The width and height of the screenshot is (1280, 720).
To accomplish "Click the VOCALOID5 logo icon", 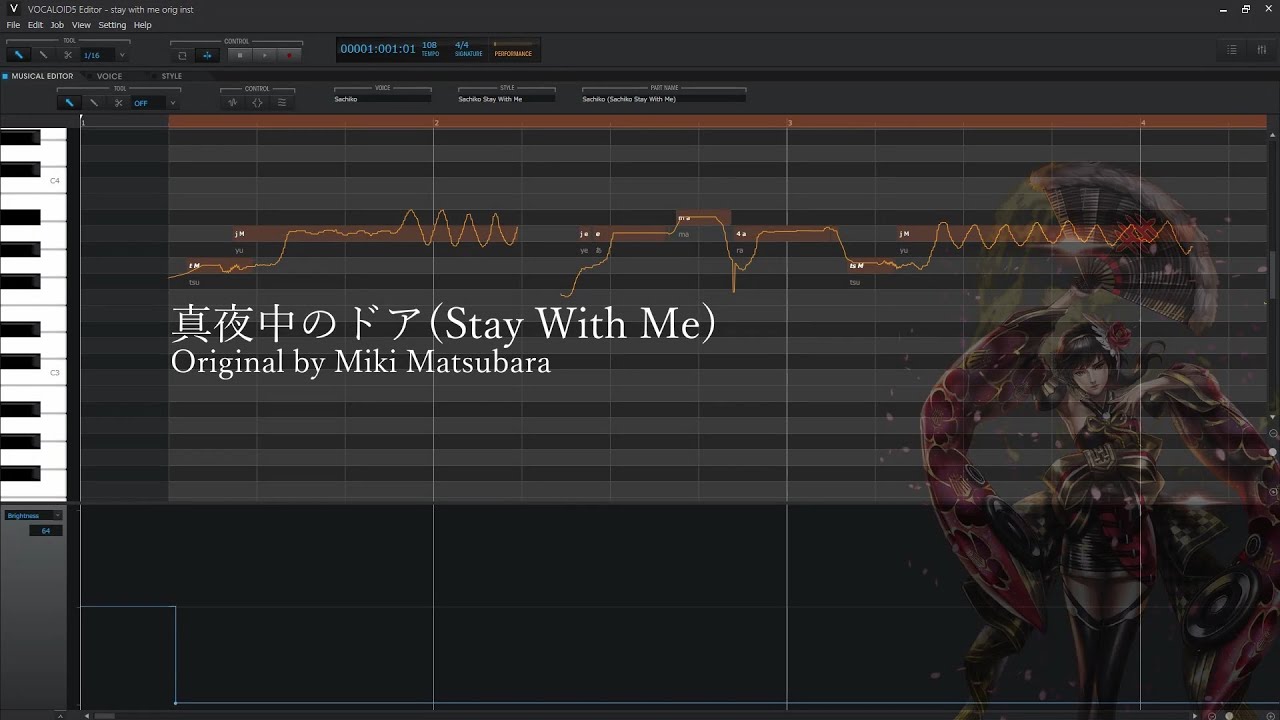I will pyautogui.click(x=14, y=9).
